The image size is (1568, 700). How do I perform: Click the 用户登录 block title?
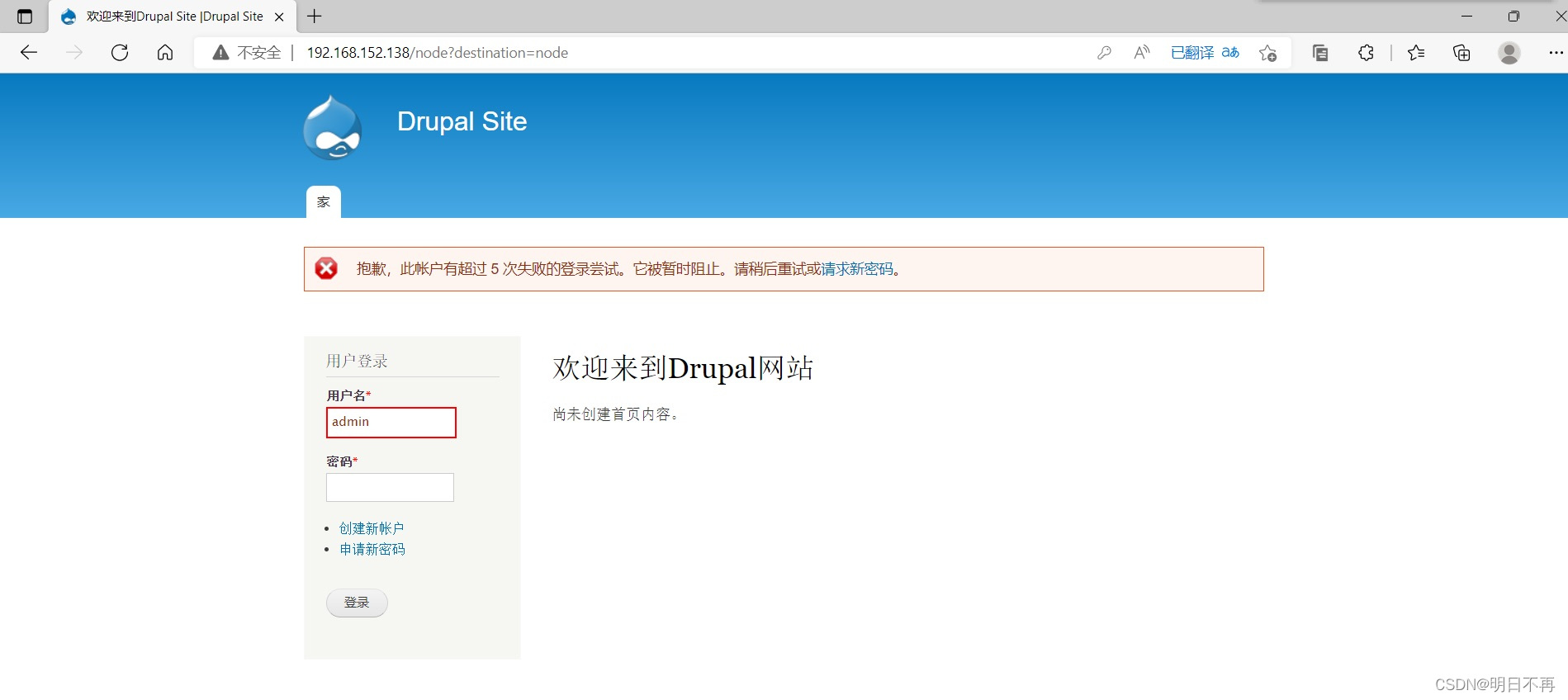[357, 361]
